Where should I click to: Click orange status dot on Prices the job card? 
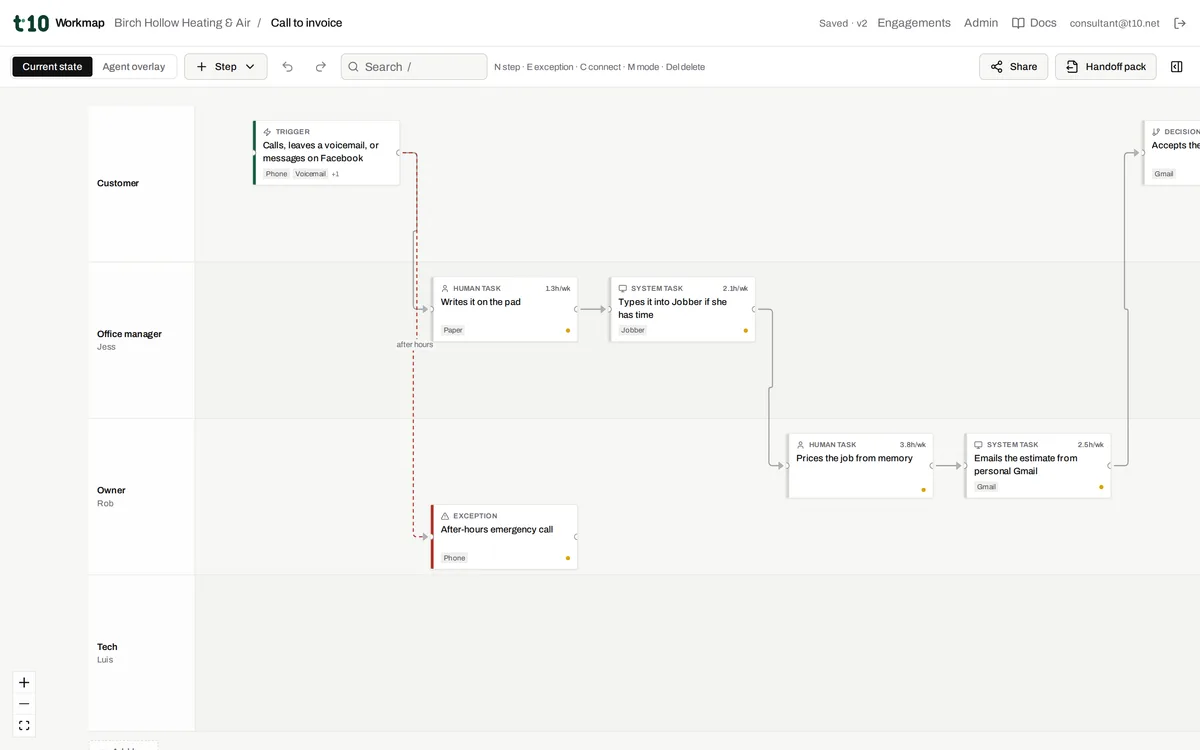(x=923, y=490)
